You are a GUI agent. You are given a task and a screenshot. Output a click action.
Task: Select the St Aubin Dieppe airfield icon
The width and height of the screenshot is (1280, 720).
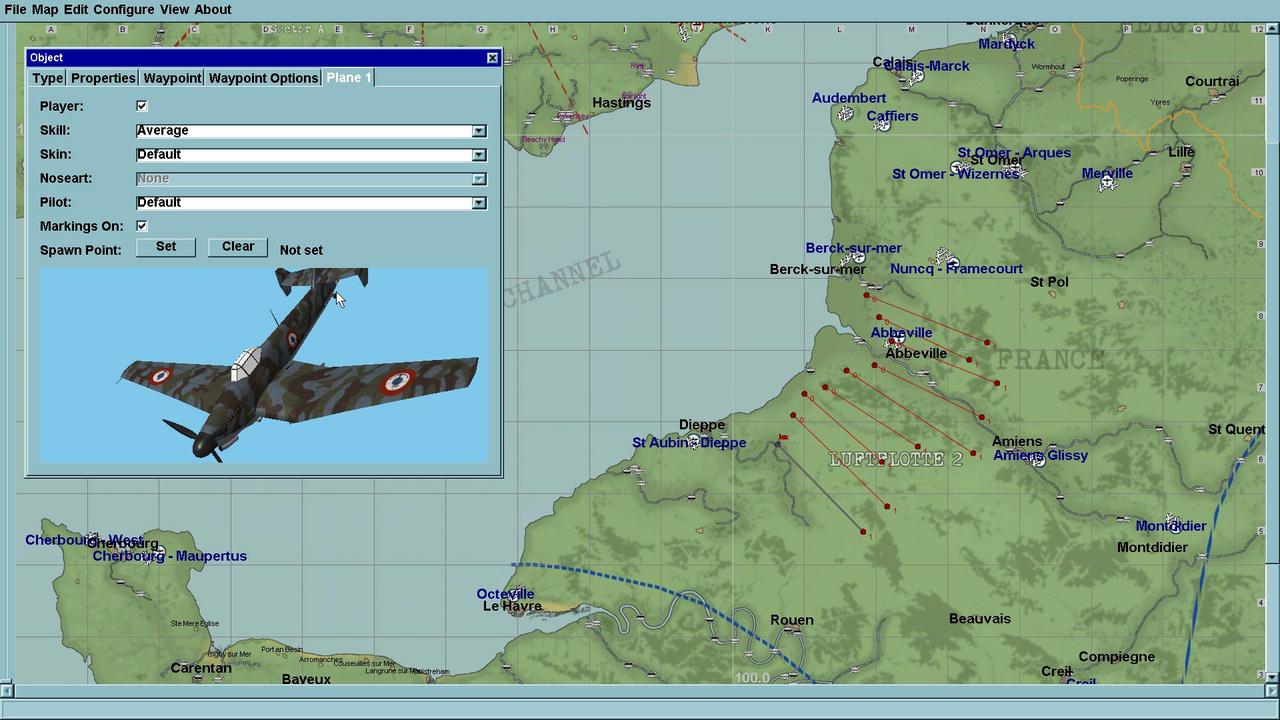(x=693, y=441)
